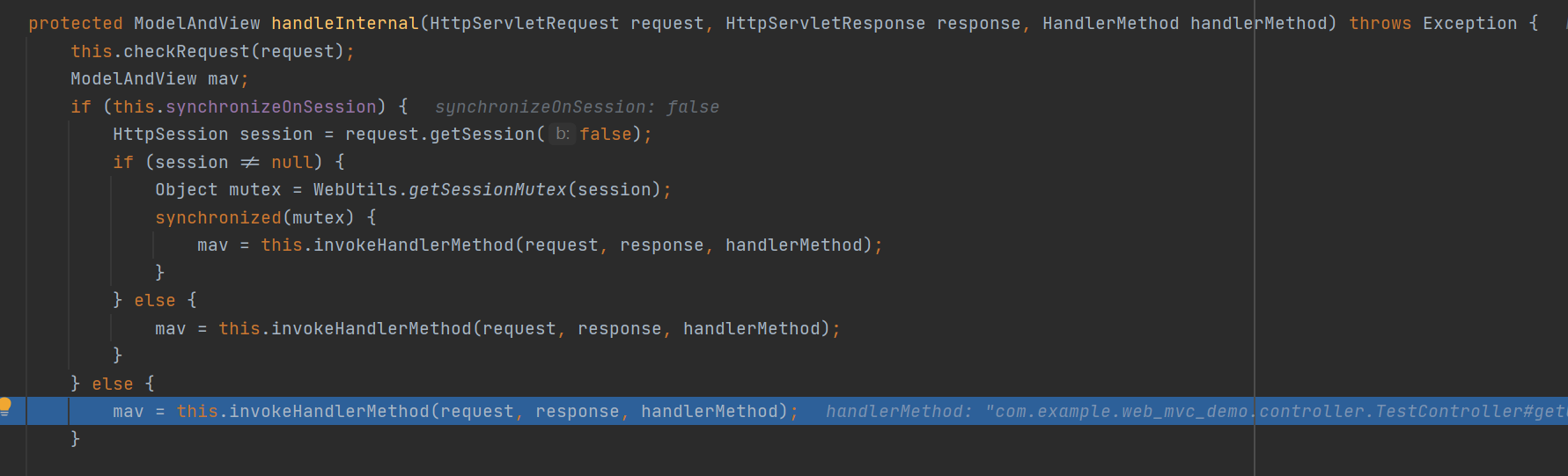Click the handleInternal method name
This screenshot has height=476, width=1568.
[345, 24]
